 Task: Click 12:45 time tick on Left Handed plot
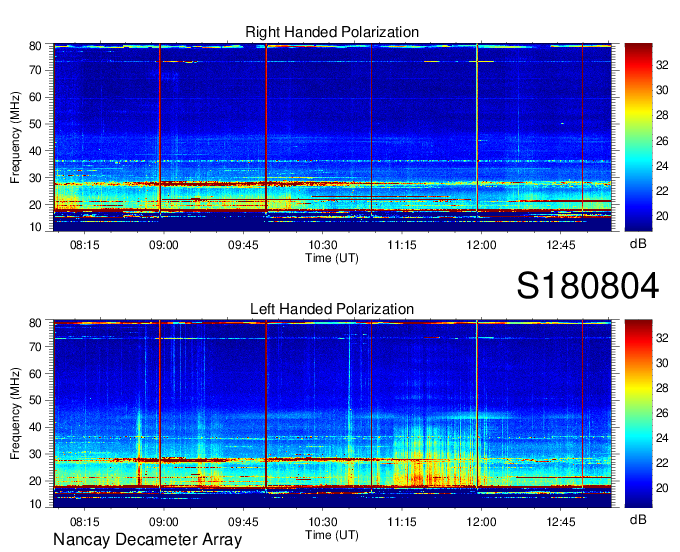pyautogui.click(x=561, y=522)
